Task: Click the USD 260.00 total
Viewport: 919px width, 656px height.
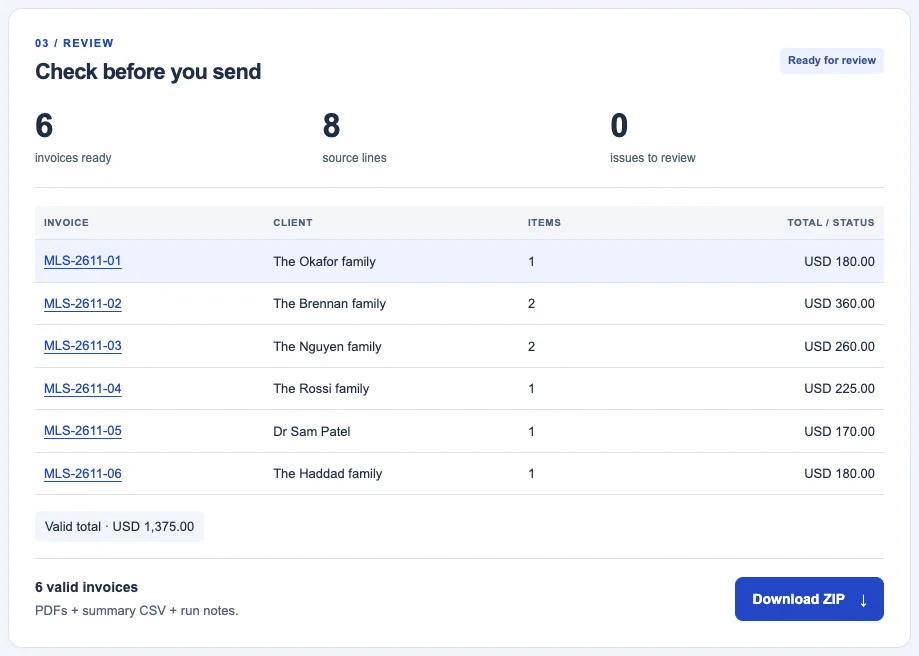Action: pos(839,346)
